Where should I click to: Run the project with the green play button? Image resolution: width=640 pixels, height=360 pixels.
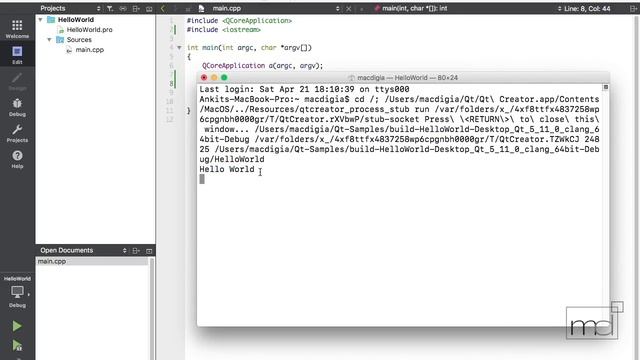pyautogui.click(x=17, y=326)
